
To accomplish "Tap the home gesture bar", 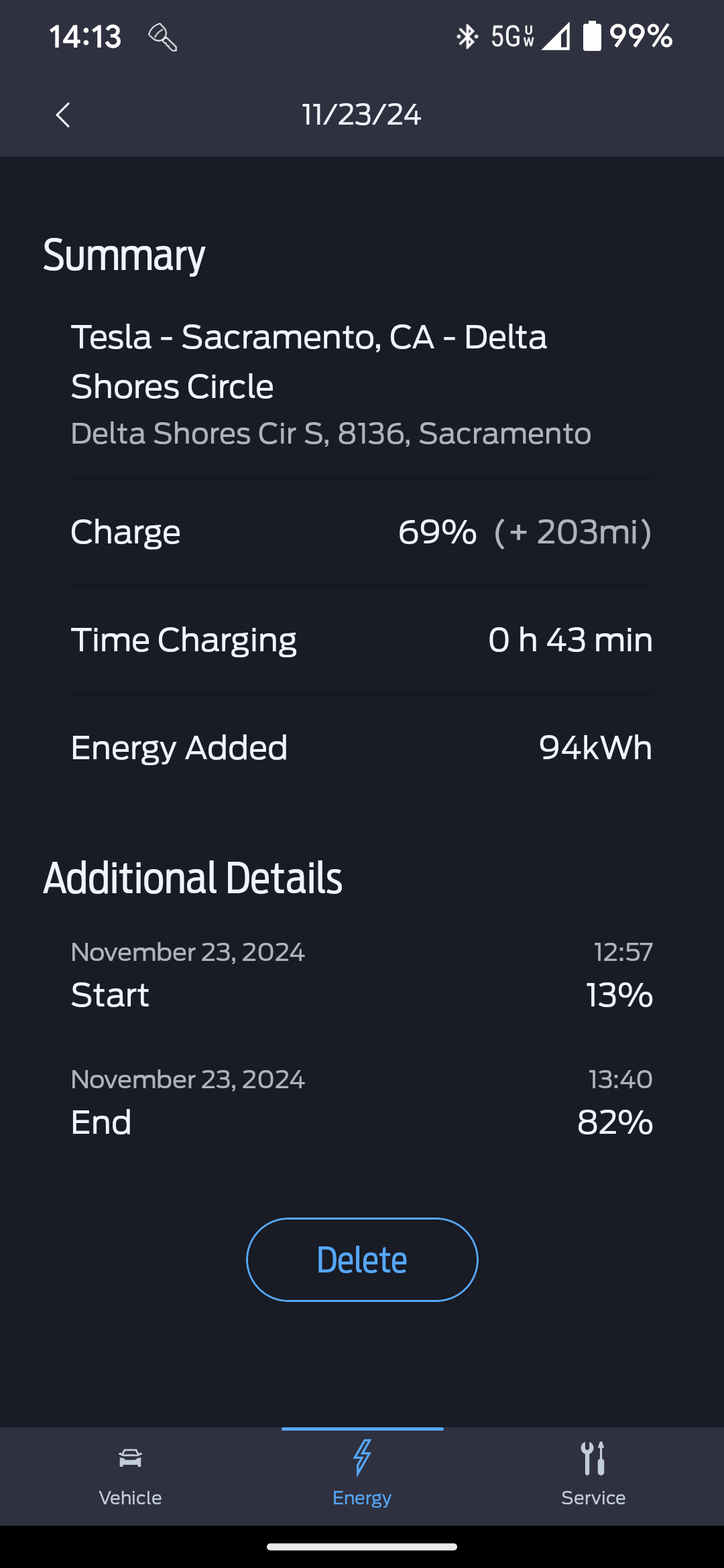I will pyautogui.click(x=362, y=1547).
